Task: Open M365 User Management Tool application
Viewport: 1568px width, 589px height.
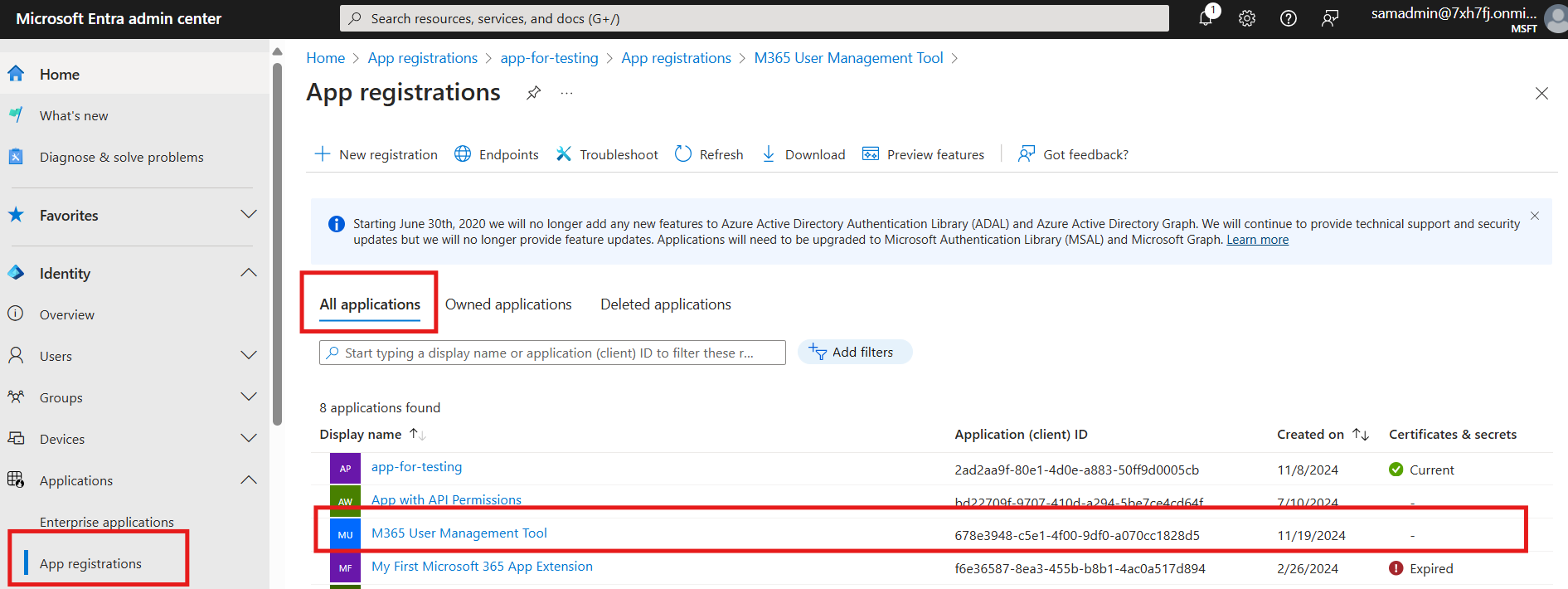Action: click(459, 533)
